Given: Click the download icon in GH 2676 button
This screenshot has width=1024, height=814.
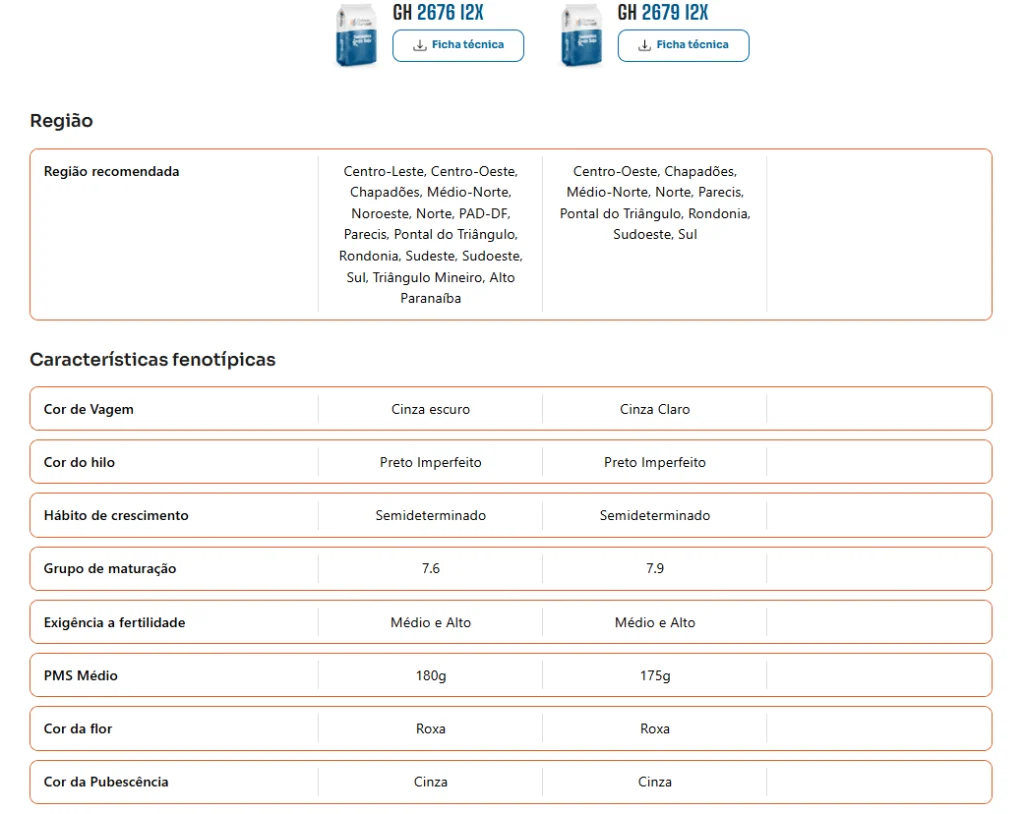Looking at the screenshot, I should [420, 45].
